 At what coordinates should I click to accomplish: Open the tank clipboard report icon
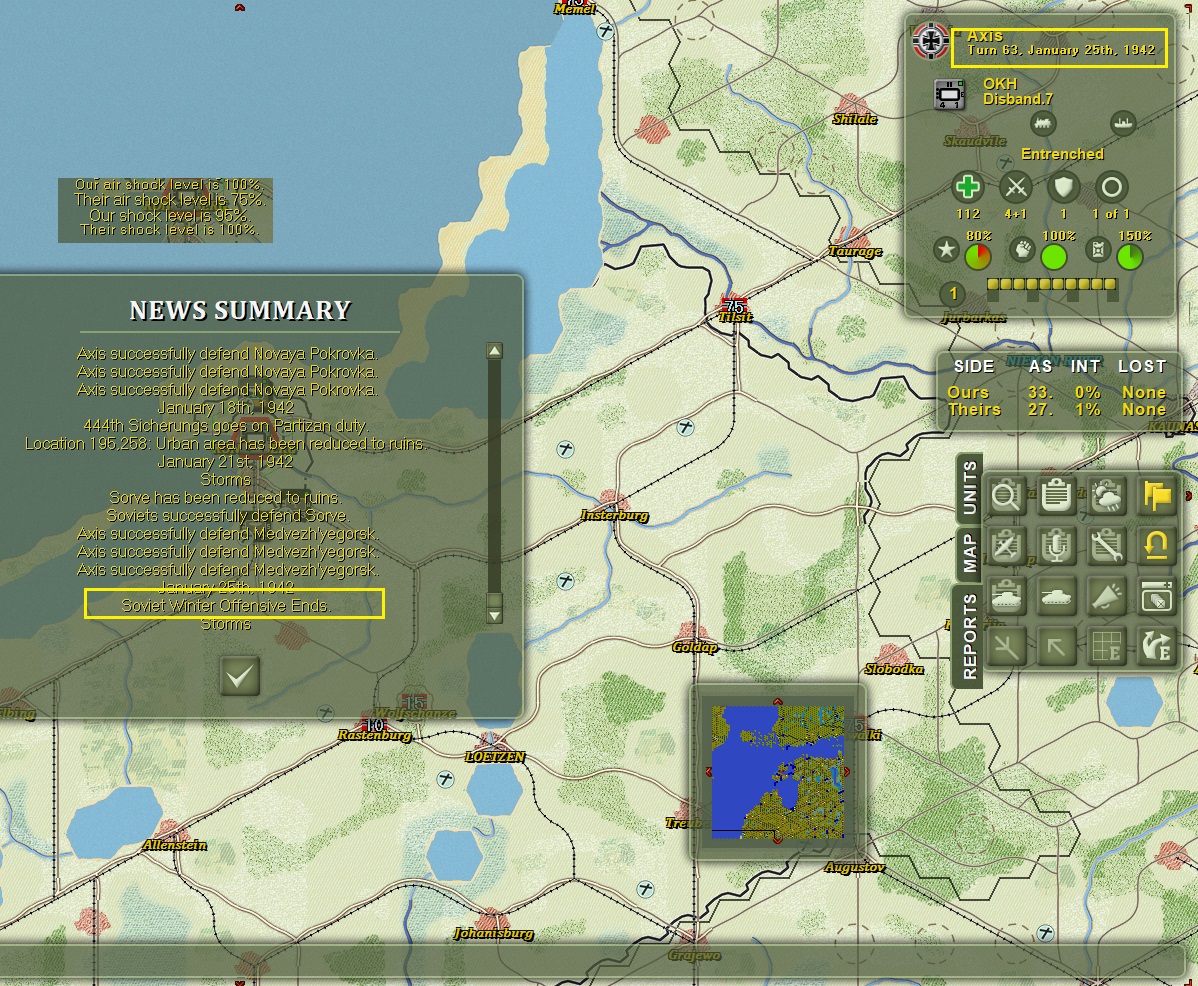pyautogui.click(x=1006, y=596)
